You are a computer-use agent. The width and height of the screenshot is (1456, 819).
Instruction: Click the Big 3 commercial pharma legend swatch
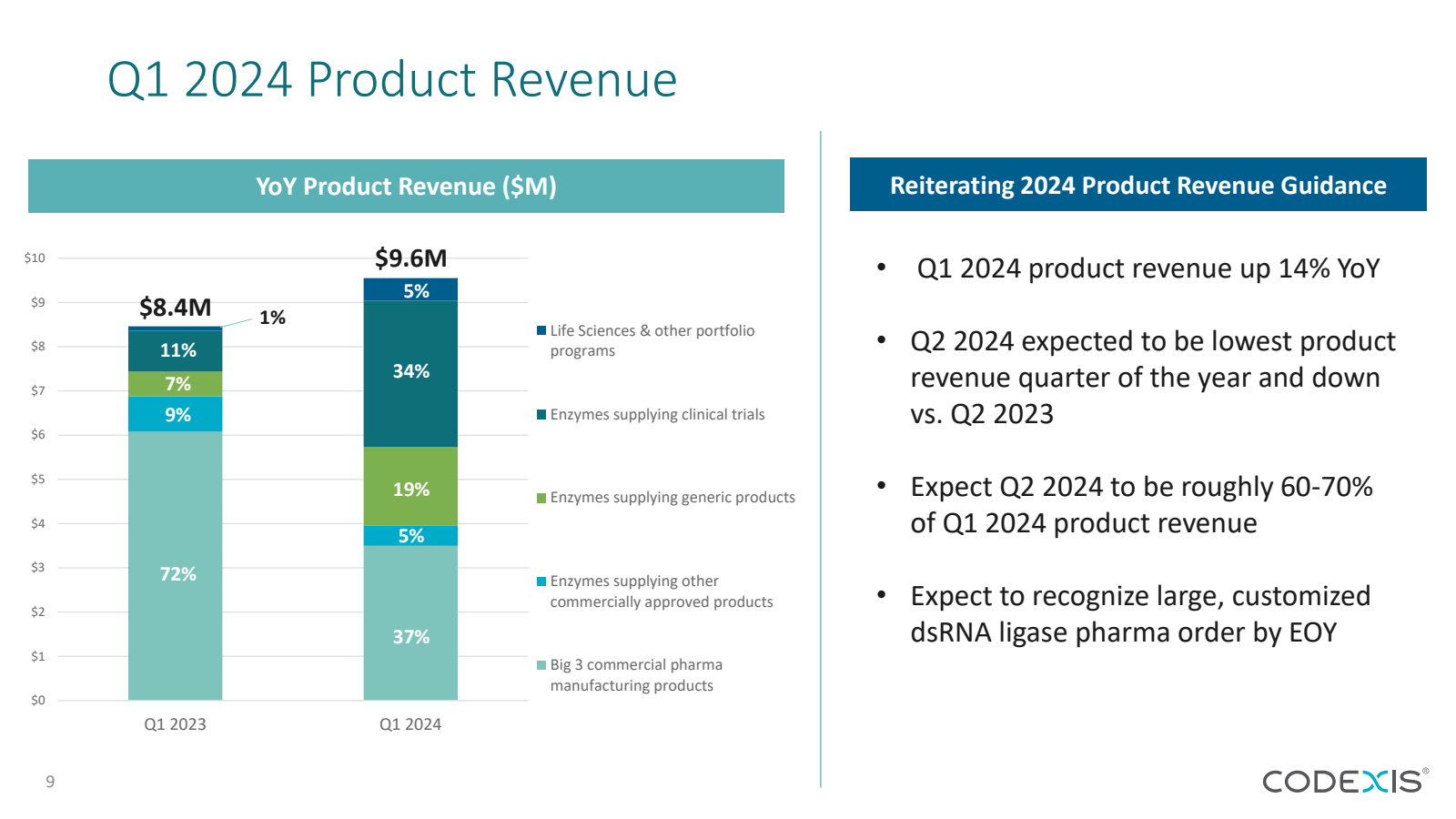pyautogui.click(x=541, y=665)
